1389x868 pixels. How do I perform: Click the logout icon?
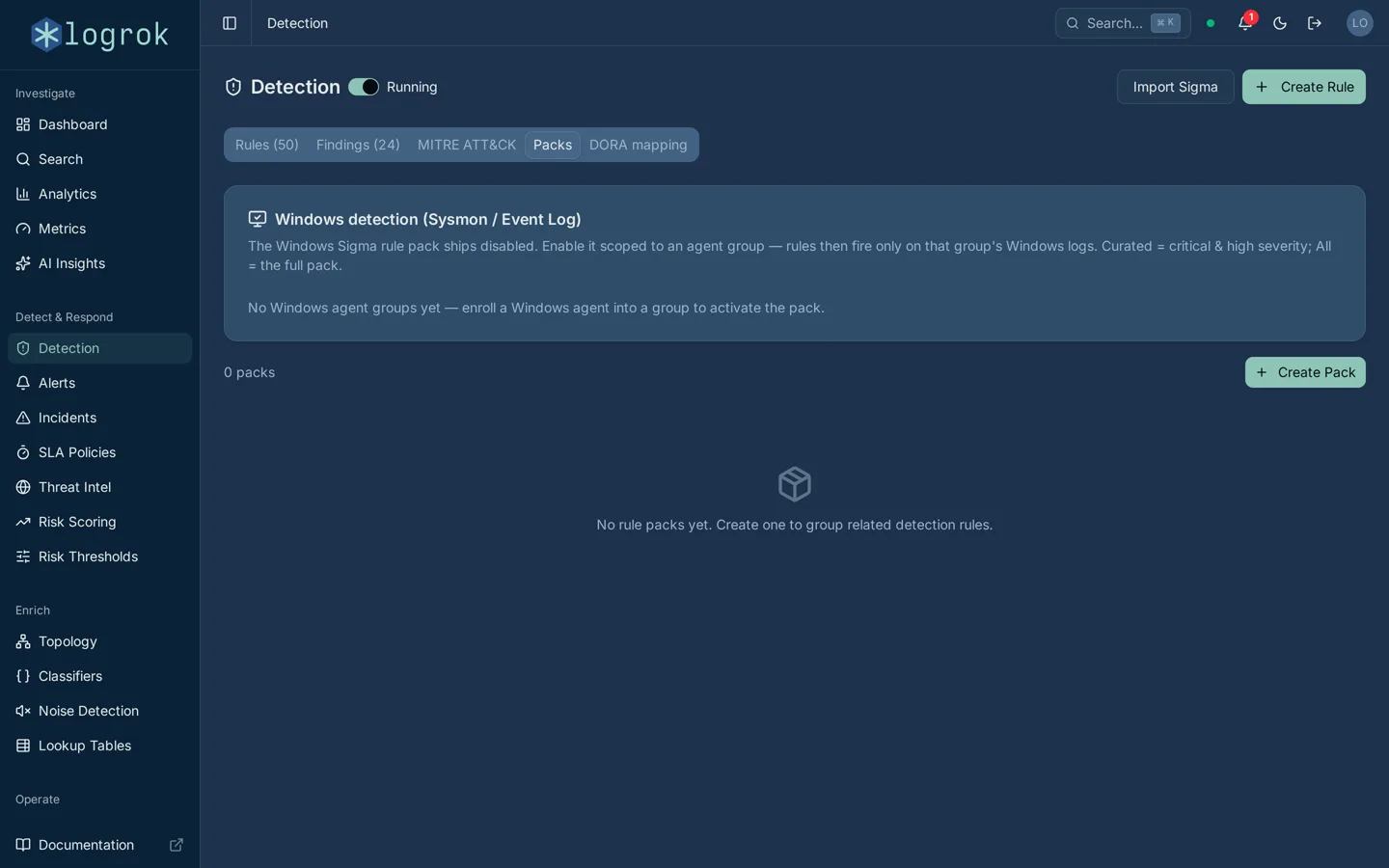1315,23
